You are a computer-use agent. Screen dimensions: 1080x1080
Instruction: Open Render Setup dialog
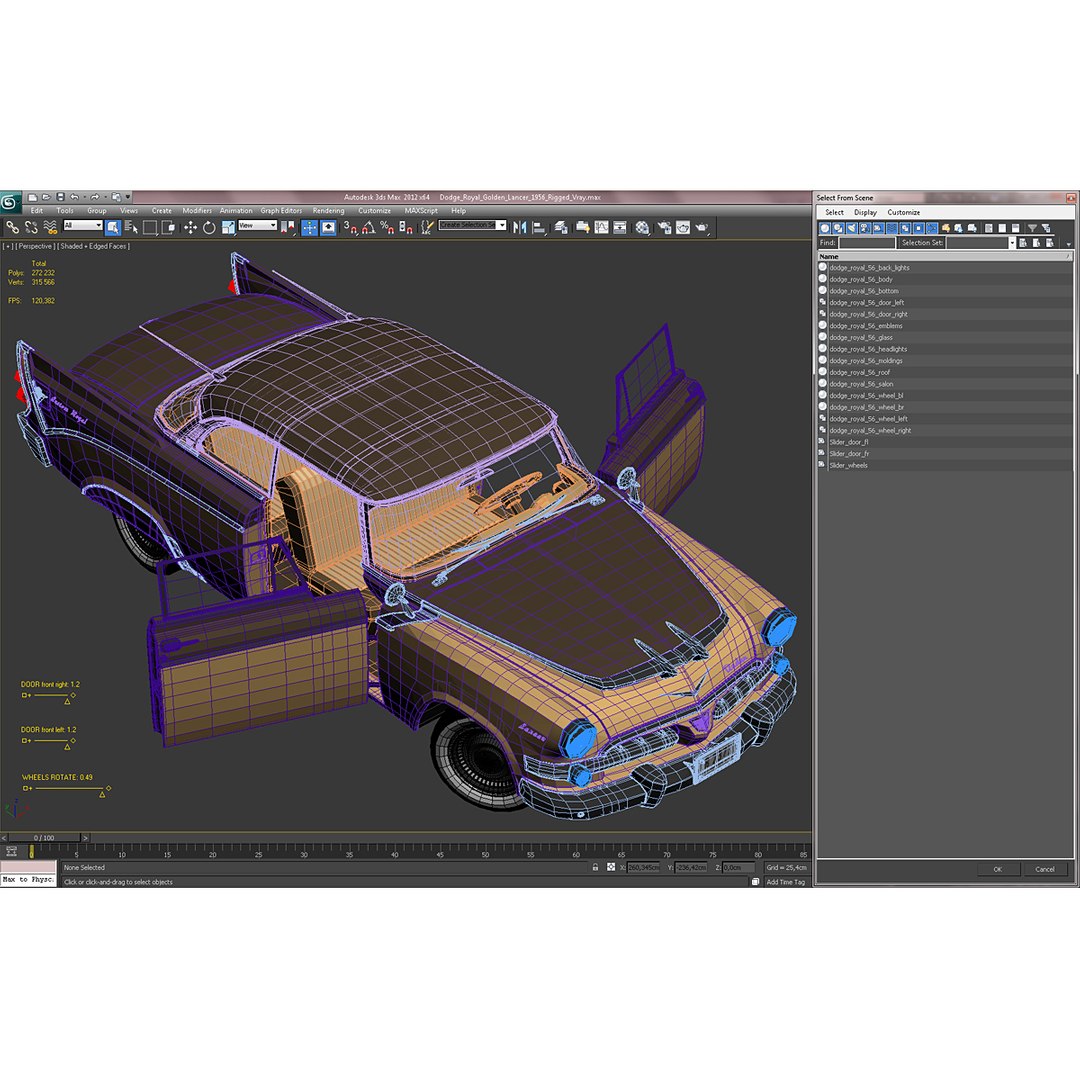point(664,227)
